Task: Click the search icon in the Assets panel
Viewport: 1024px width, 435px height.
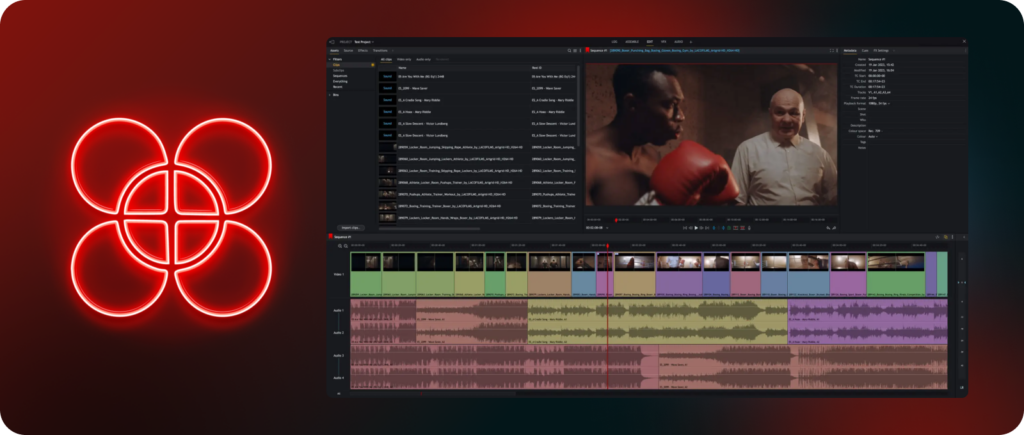Action: pos(571,49)
